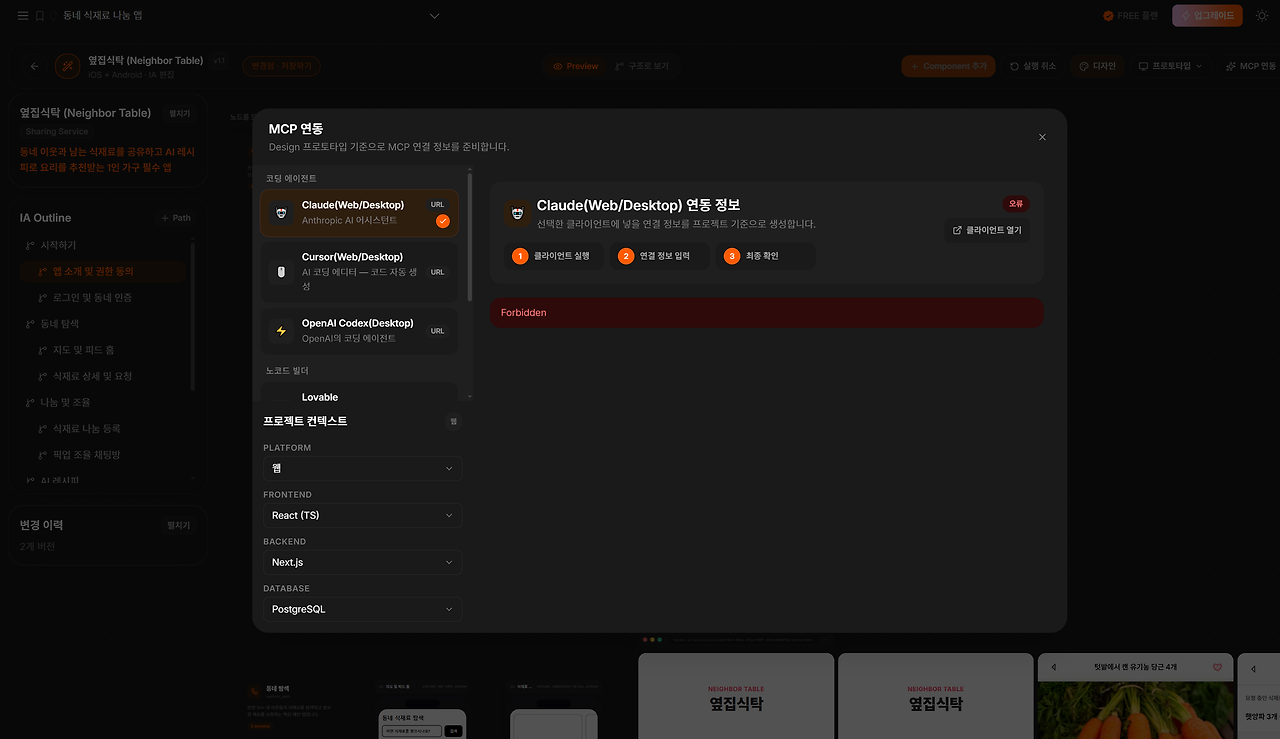Click 펼치기 on the 옆집식탁 (Neighbor Table) summary card

[179, 114]
